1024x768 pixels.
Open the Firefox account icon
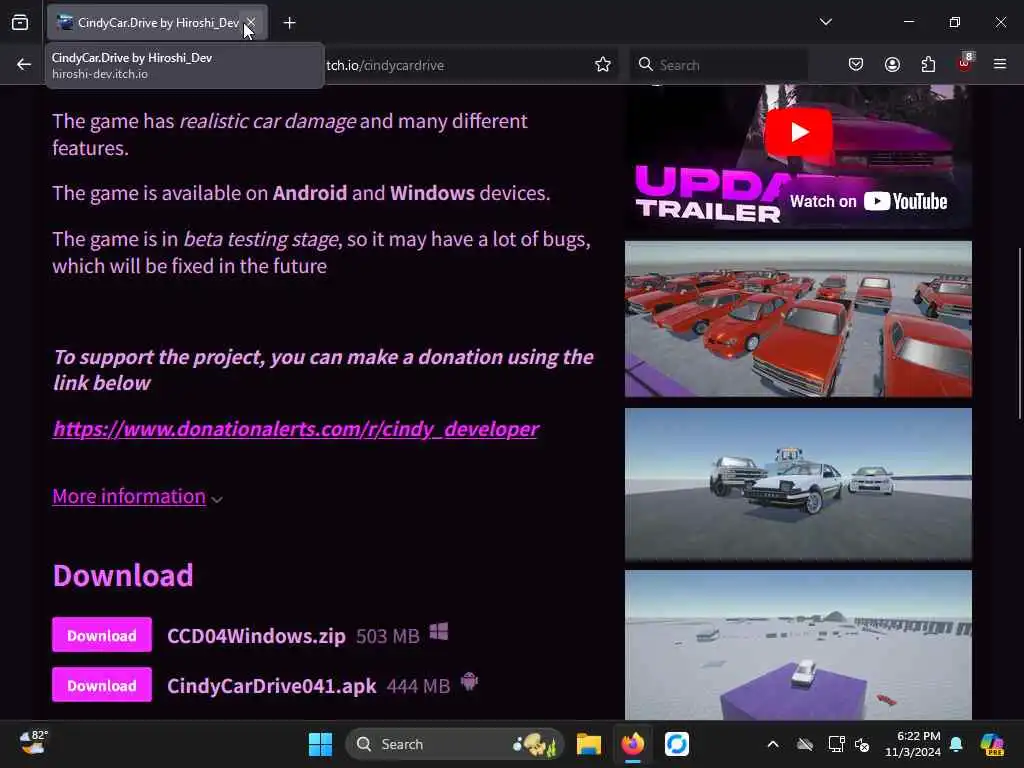(x=892, y=65)
